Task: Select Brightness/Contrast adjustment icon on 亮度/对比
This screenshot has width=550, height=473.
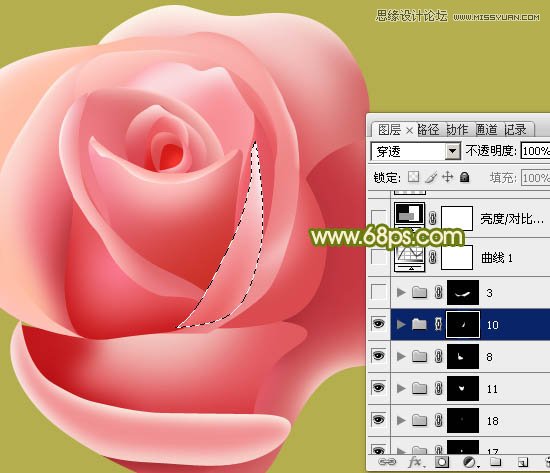Action: (x=410, y=215)
